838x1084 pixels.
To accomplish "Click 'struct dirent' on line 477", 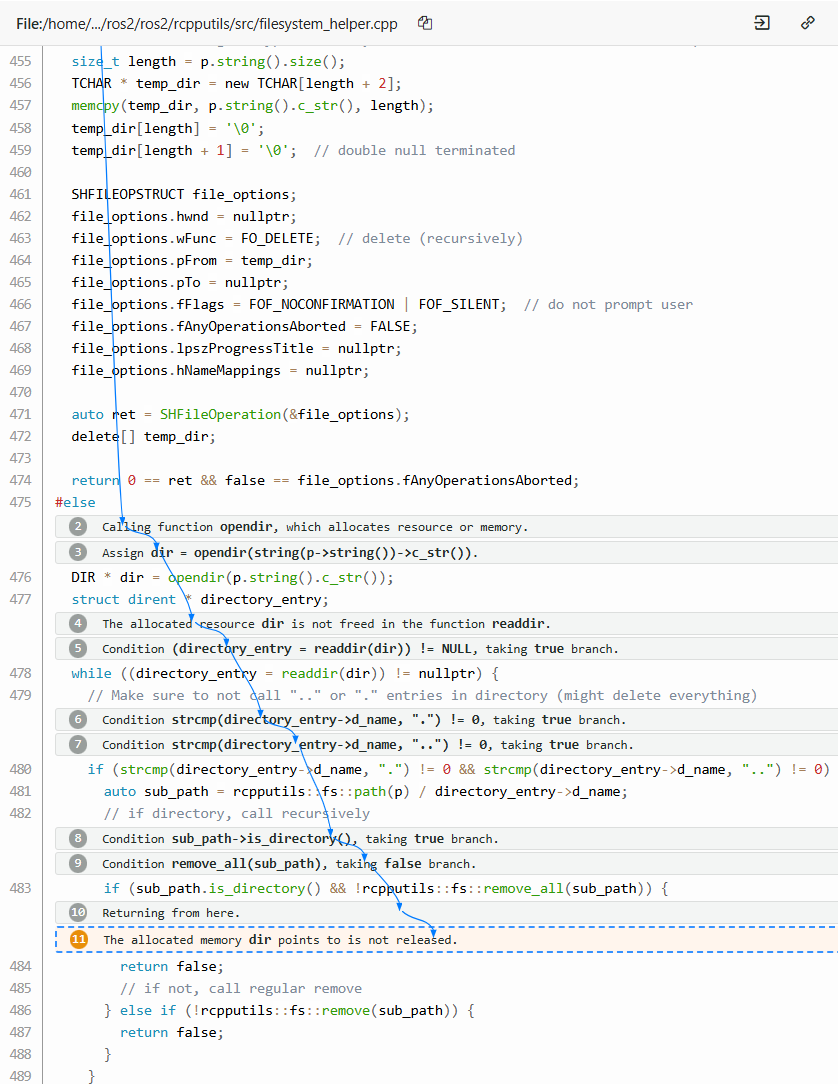I will point(124,599).
